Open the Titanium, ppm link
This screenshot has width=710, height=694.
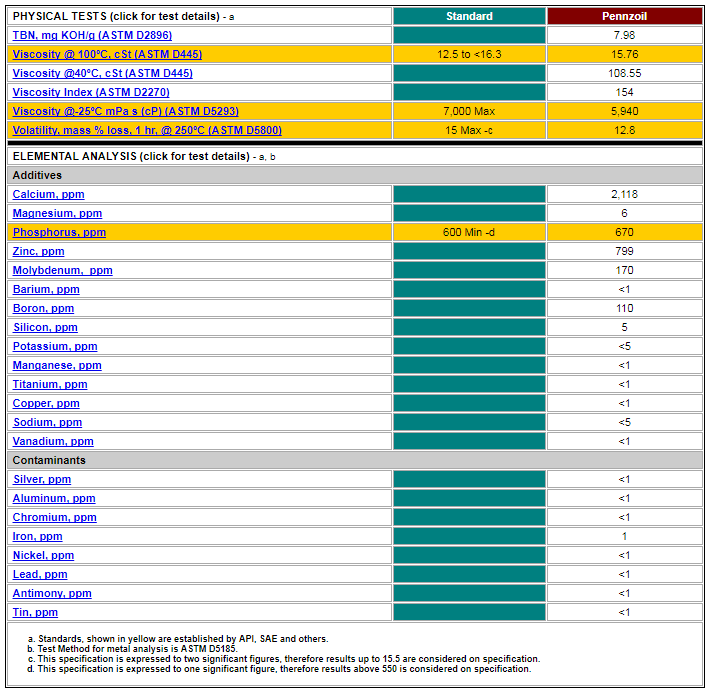50,384
